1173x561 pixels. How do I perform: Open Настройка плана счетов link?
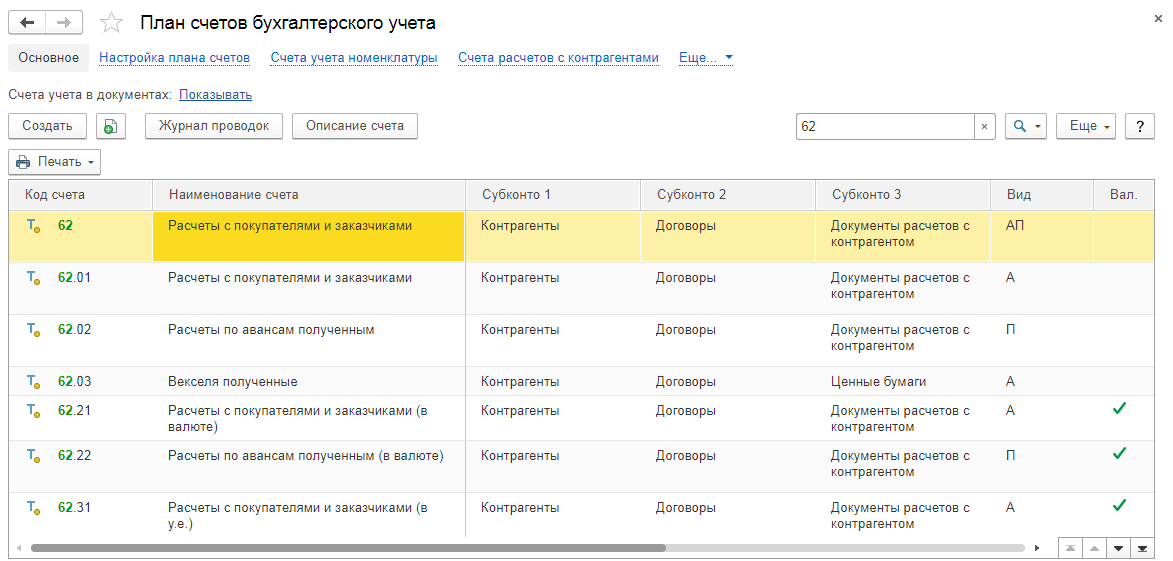click(174, 58)
